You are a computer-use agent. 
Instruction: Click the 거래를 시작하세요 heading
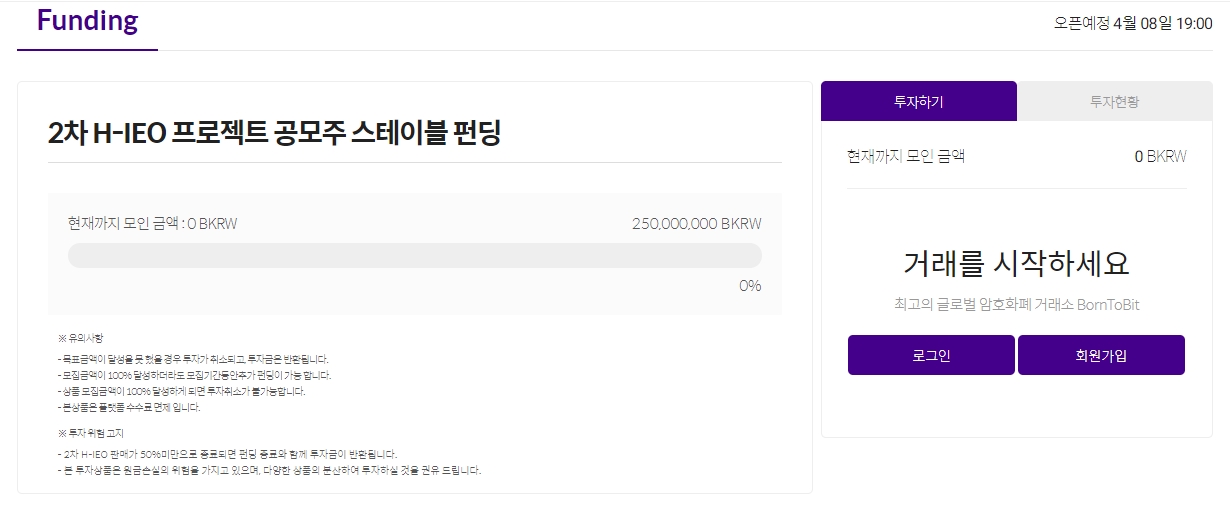click(1016, 264)
